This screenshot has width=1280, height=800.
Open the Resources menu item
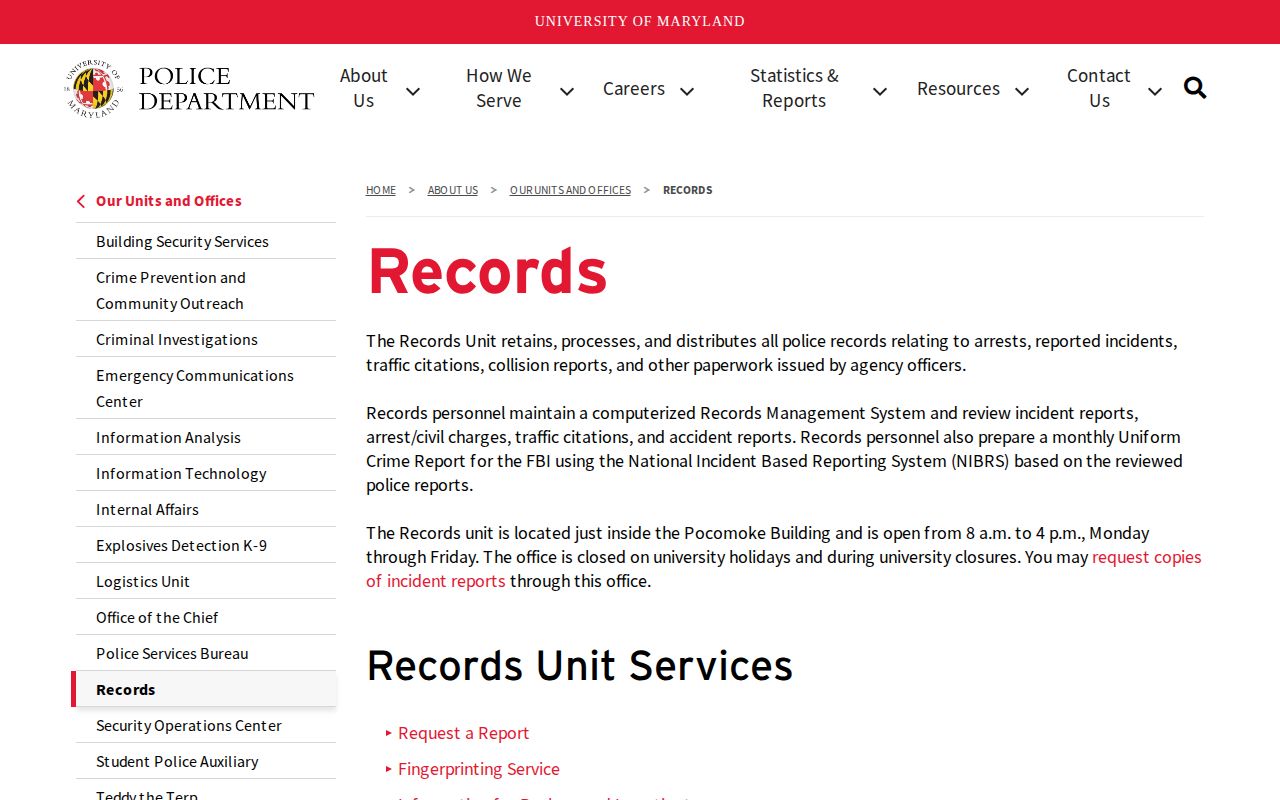pos(958,88)
